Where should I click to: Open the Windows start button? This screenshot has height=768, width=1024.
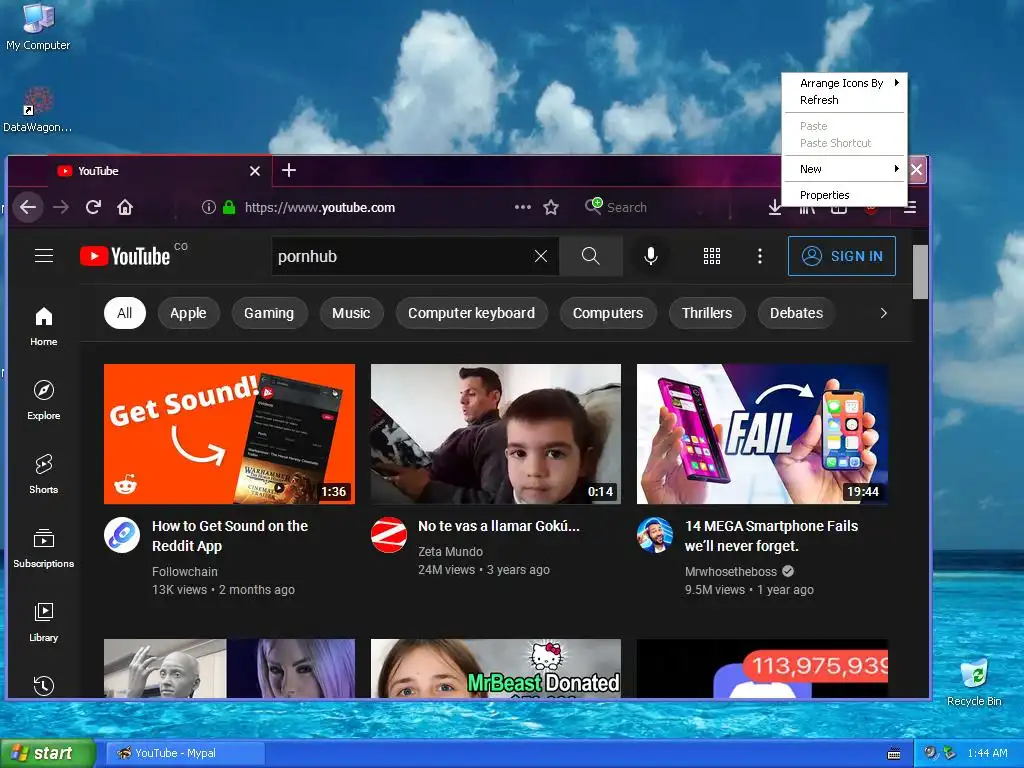[47, 753]
